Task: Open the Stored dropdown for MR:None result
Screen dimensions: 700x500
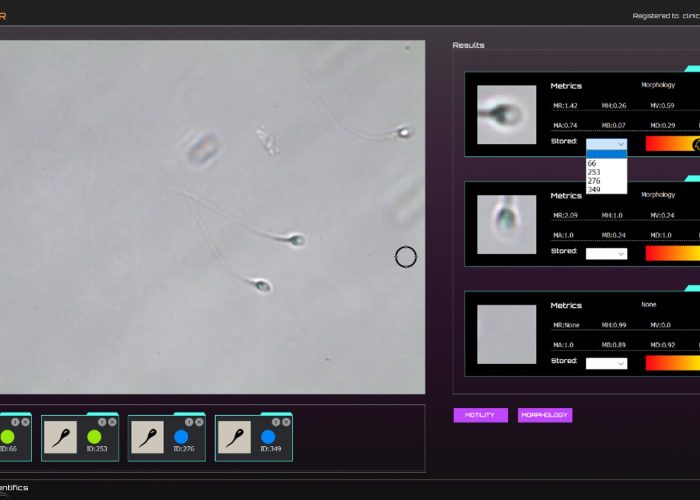Action: (606, 363)
